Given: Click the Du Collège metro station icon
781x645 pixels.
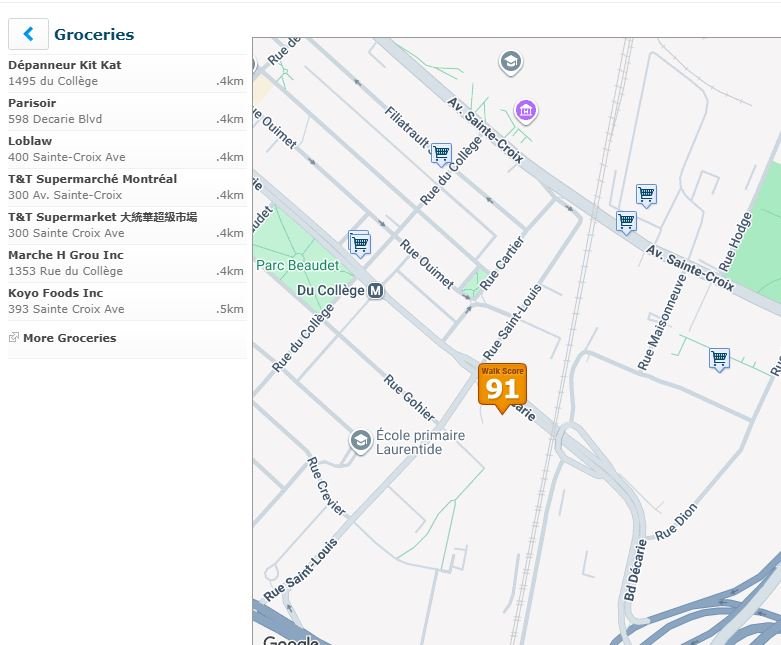Looking at the screenshot, I should click(376, 290).
